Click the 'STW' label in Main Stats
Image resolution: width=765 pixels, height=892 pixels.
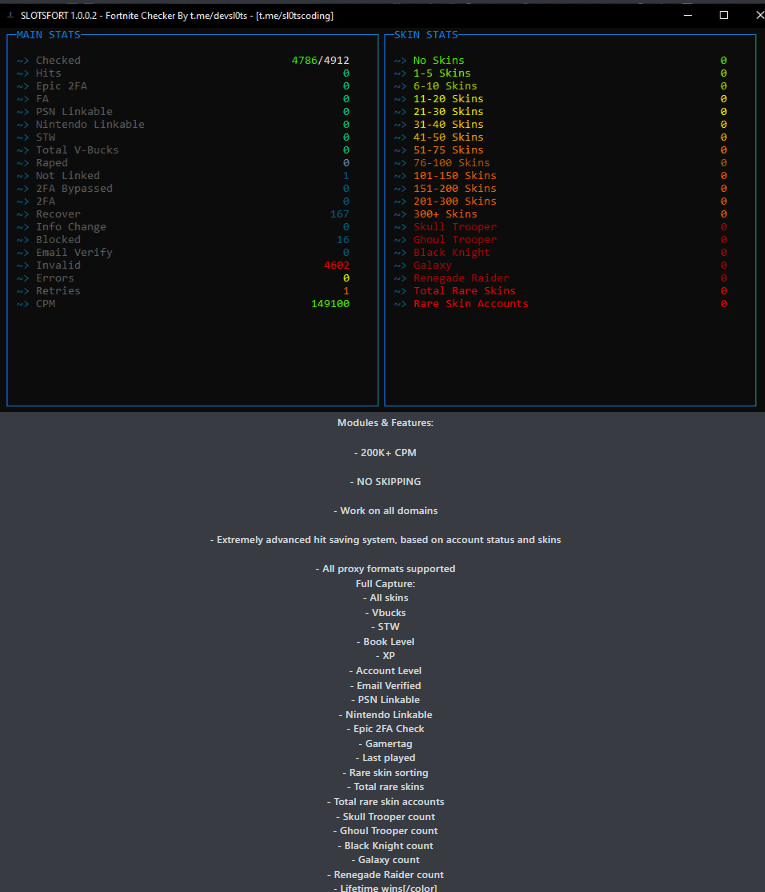(x=46, y=137)
